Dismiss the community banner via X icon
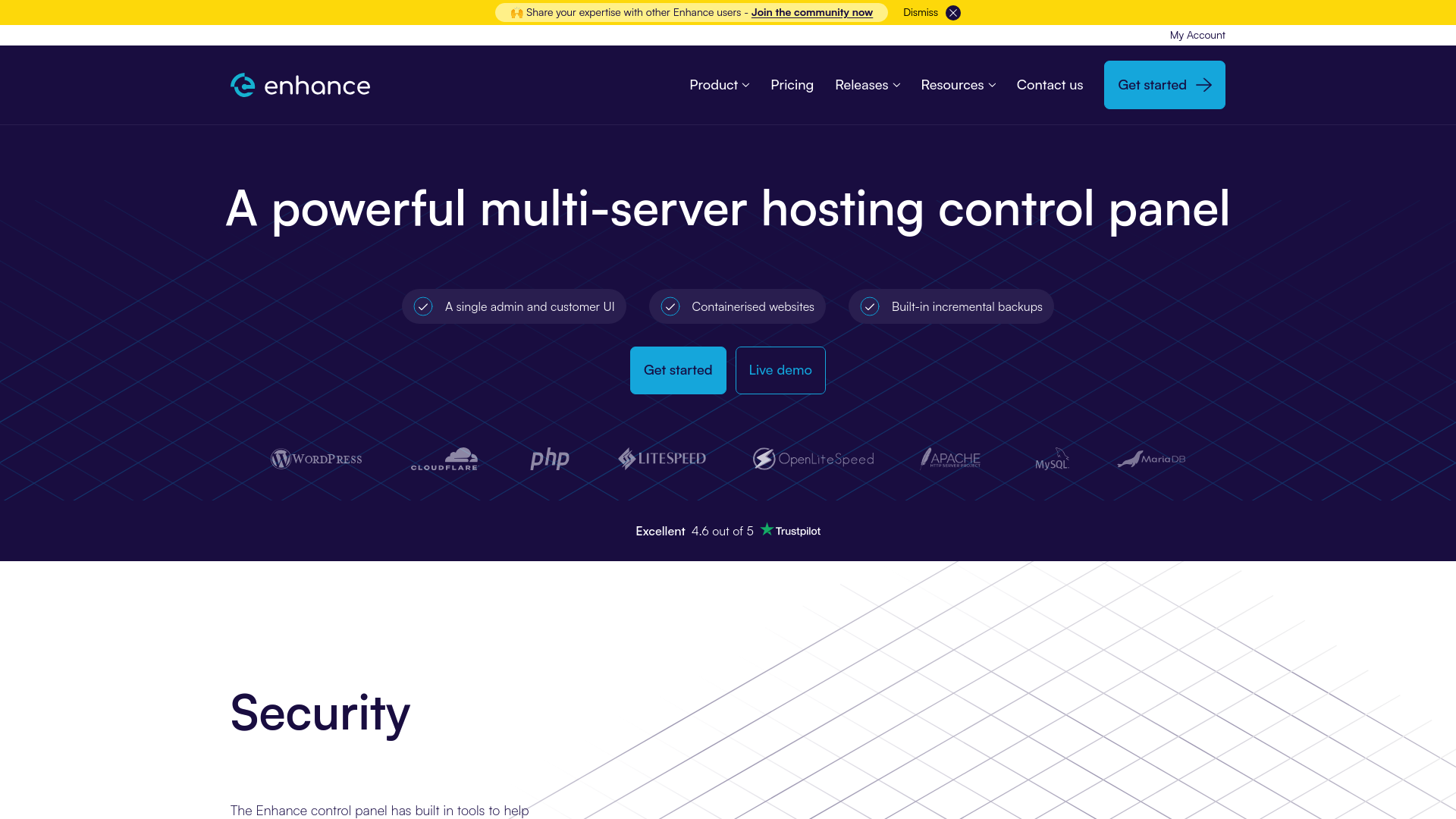 pos(953,13)
